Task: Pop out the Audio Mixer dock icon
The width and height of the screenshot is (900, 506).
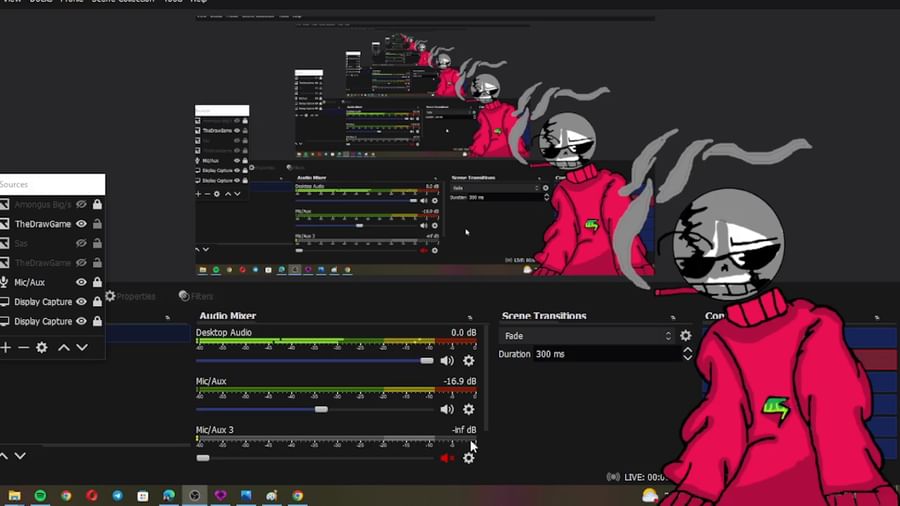Action: (470, 317)
